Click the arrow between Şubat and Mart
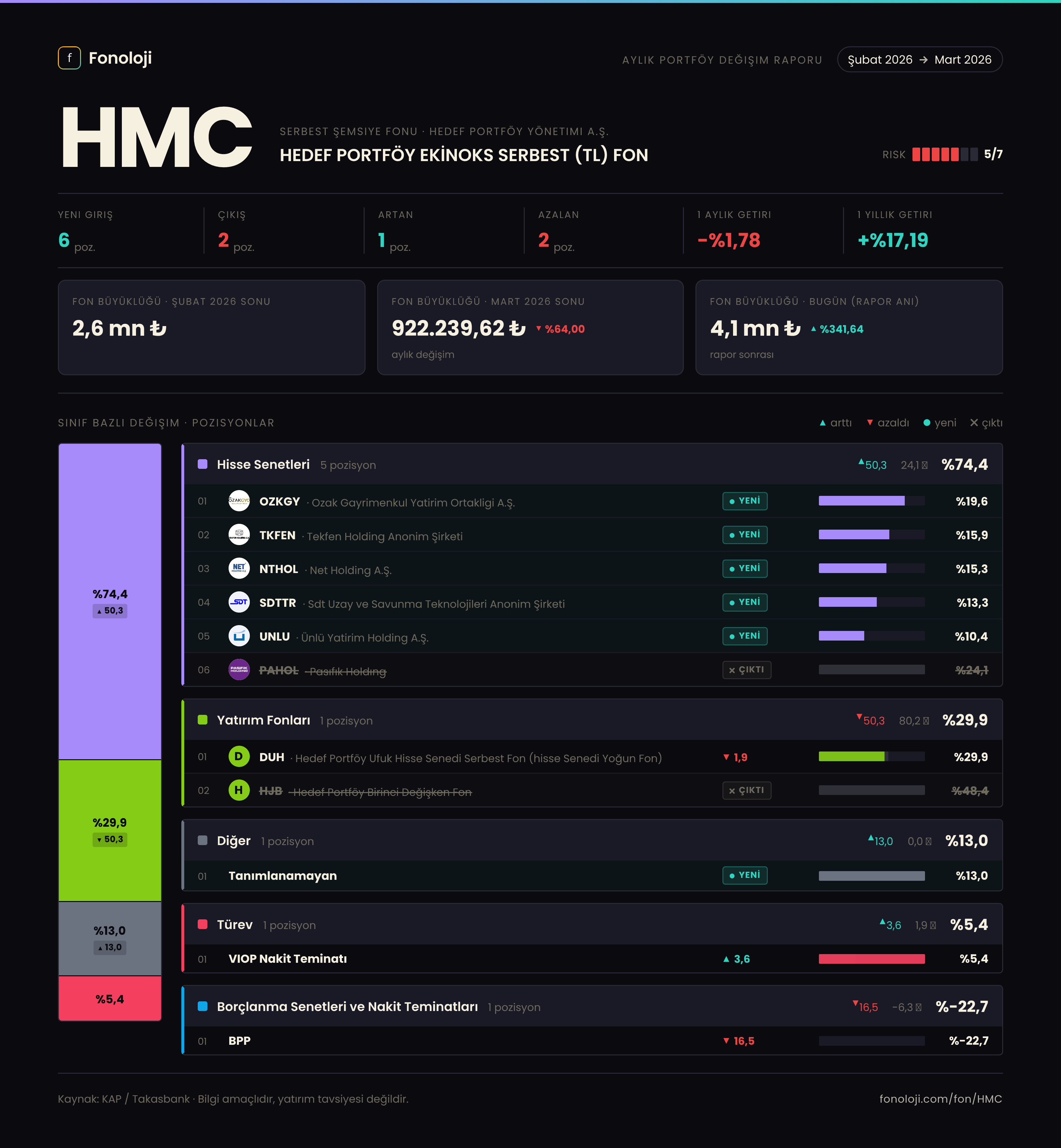The height and width of the screenshot is (1148, 1061). click(923, 60)
